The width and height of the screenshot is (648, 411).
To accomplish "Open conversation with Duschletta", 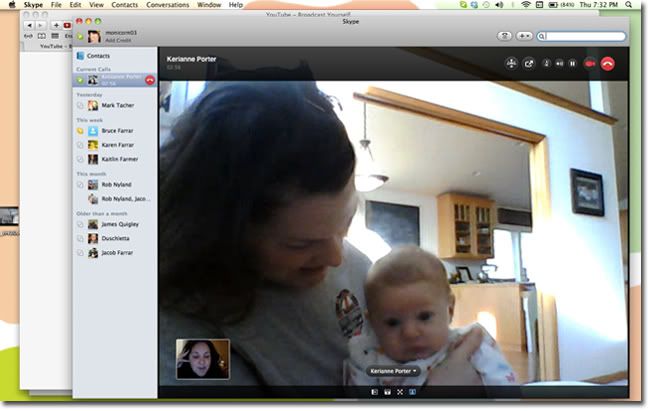I will (115, 238).
